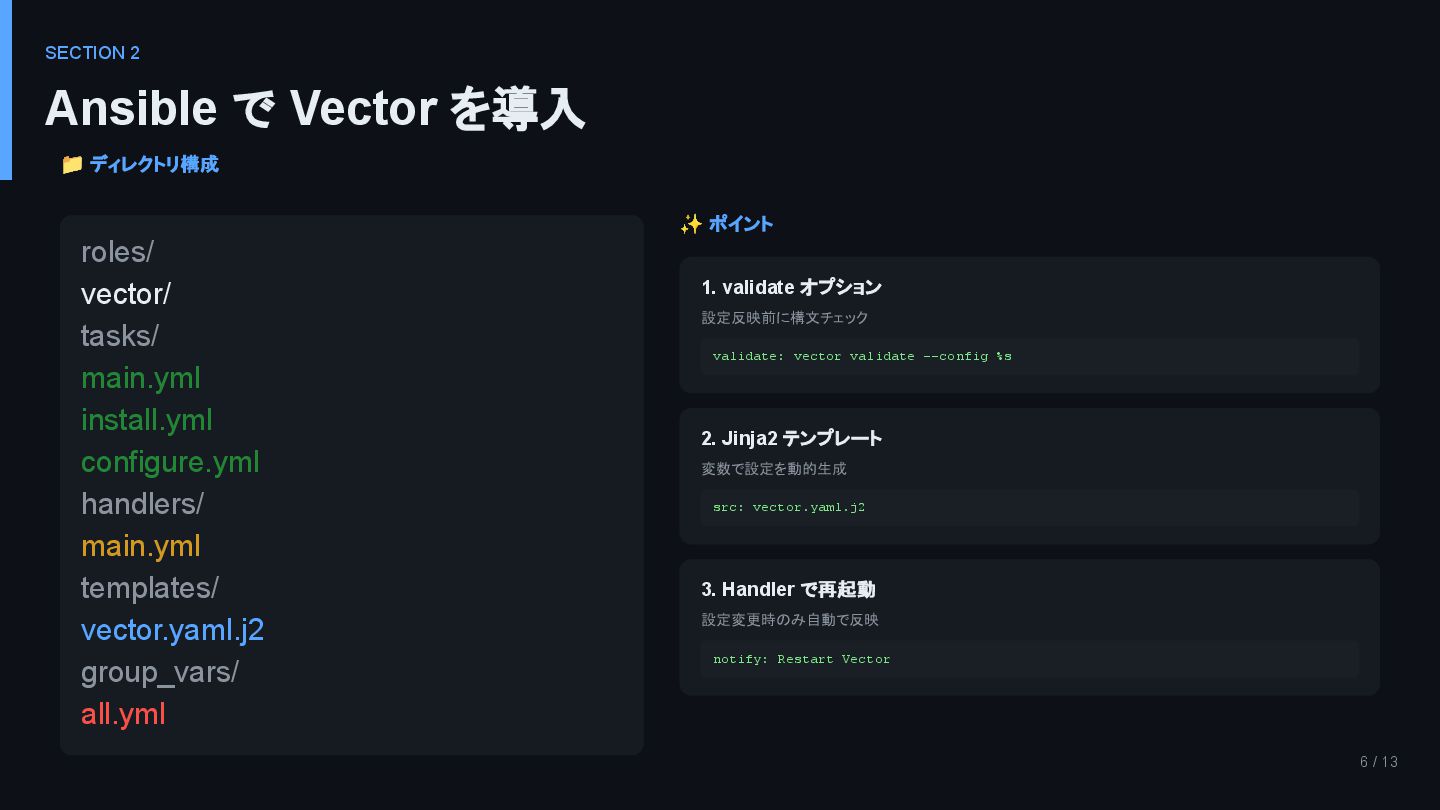Click the notify: Restart Vector code snippet
The height and width of the screenshot is (810, 1440).
(x=801, y=659)
